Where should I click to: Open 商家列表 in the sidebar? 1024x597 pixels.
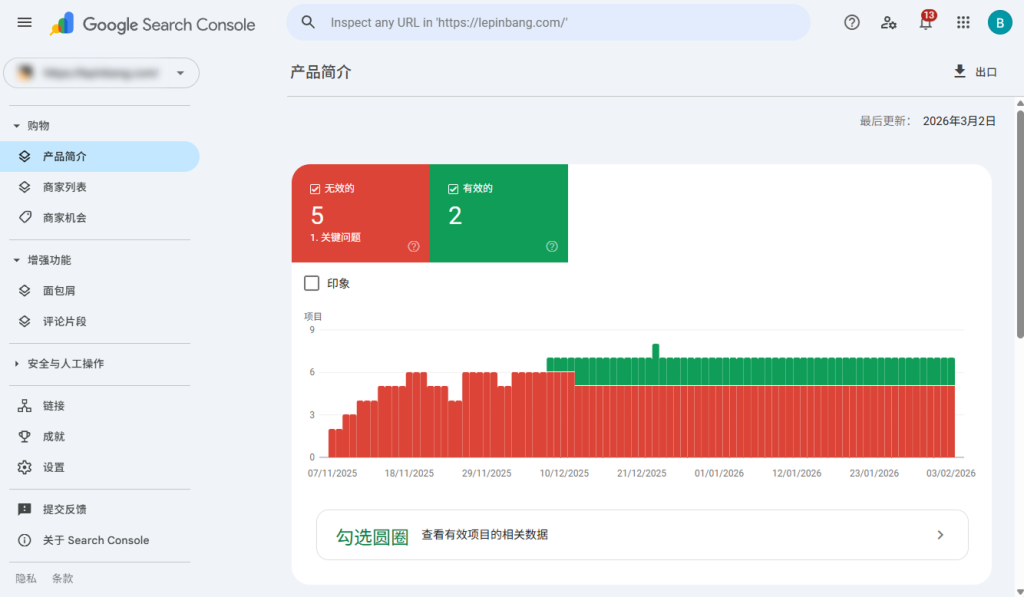click(64, 187)
